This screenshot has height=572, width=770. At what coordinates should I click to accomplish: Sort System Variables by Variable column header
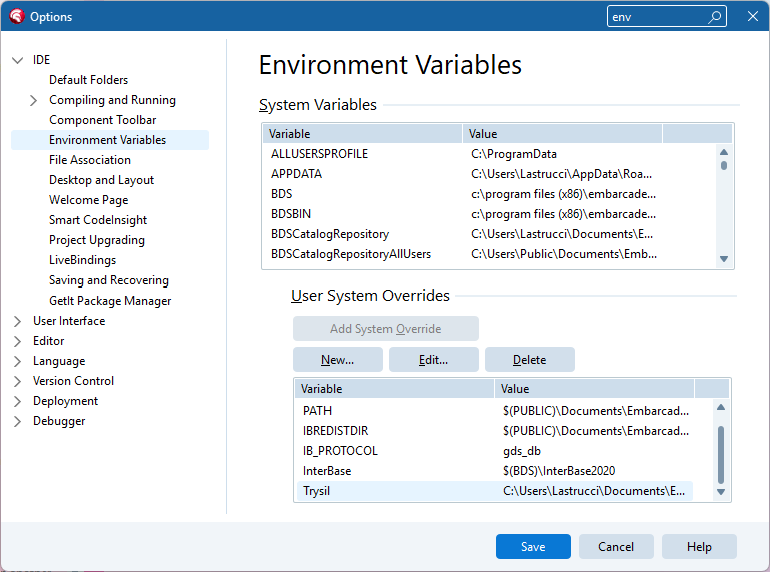pos(362,134)
